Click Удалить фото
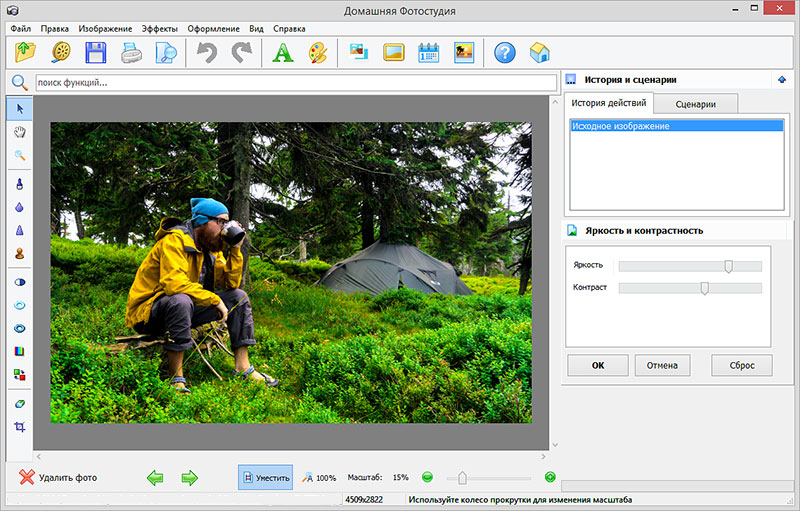 pyautogui.click(x=58, y=477)
